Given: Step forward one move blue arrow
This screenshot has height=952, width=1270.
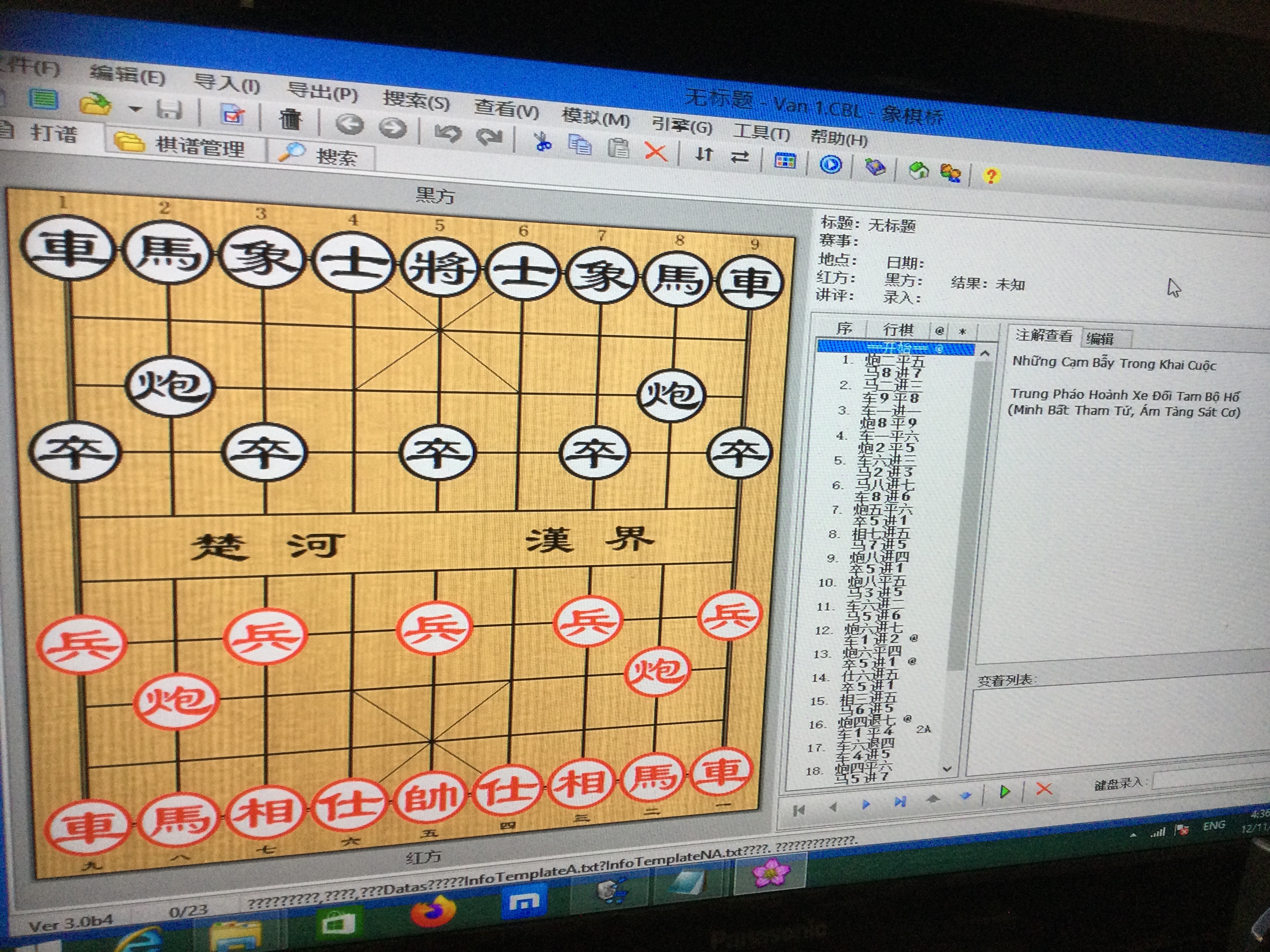Looking at the screenshot, I should point(866,804).
